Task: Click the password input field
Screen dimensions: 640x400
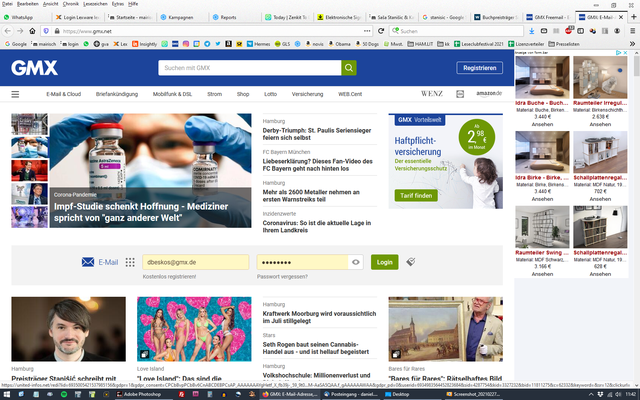Action: click(302, 262)
